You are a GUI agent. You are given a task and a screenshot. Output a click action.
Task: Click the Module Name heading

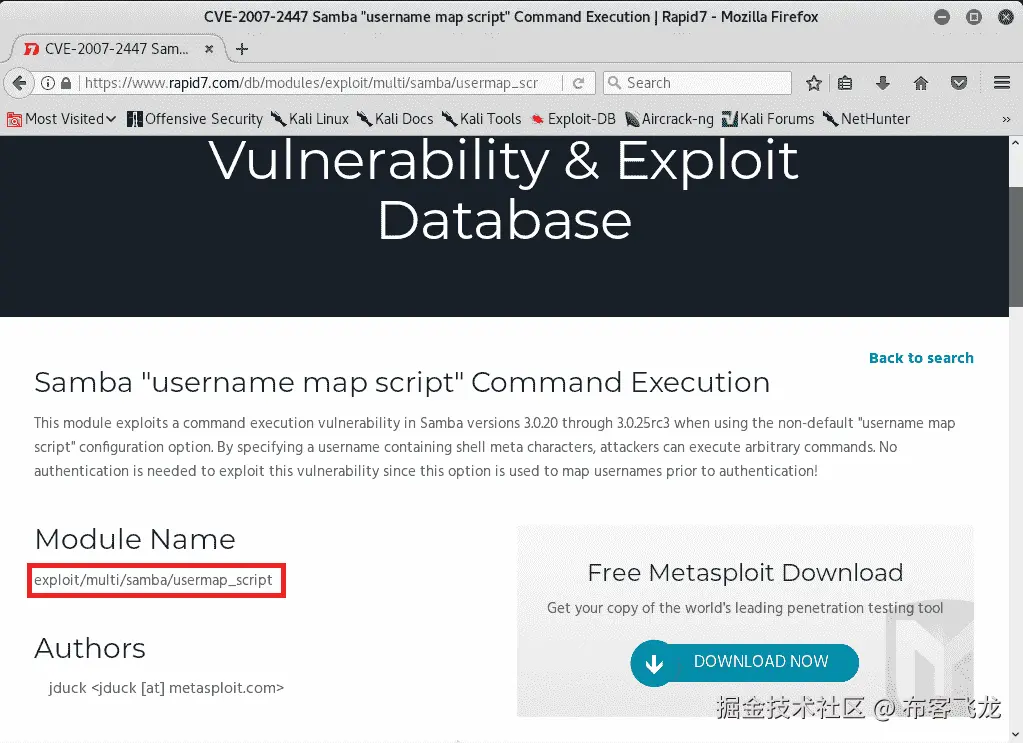point(135,539)
